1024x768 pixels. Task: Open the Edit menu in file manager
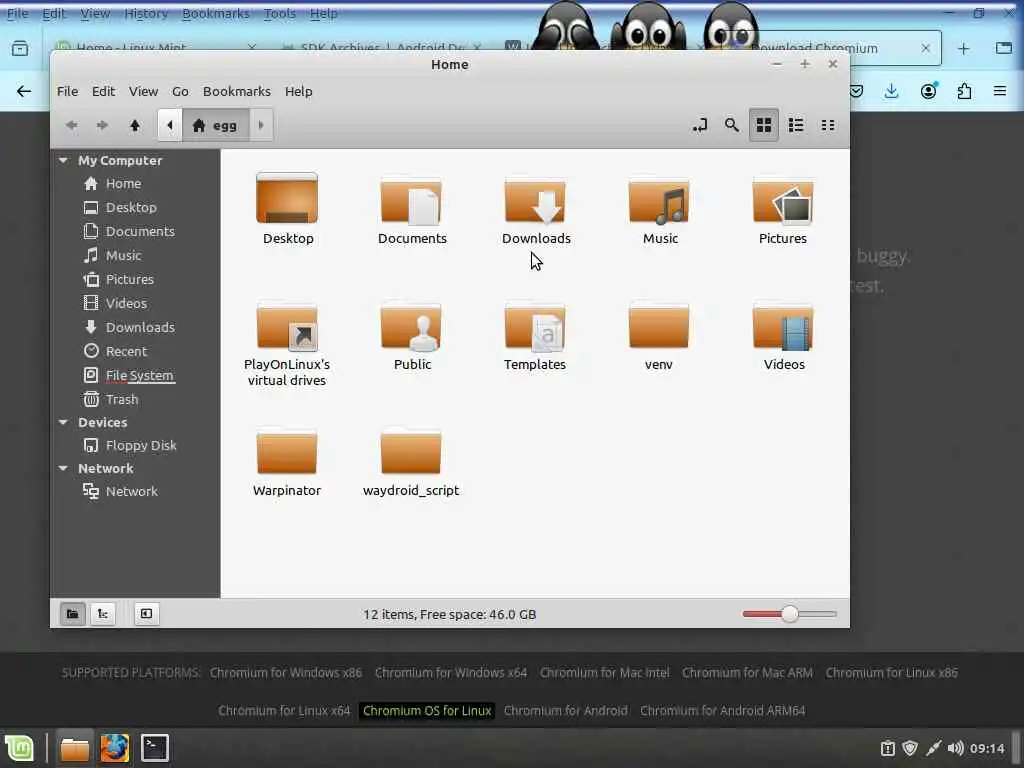point(103,91)
